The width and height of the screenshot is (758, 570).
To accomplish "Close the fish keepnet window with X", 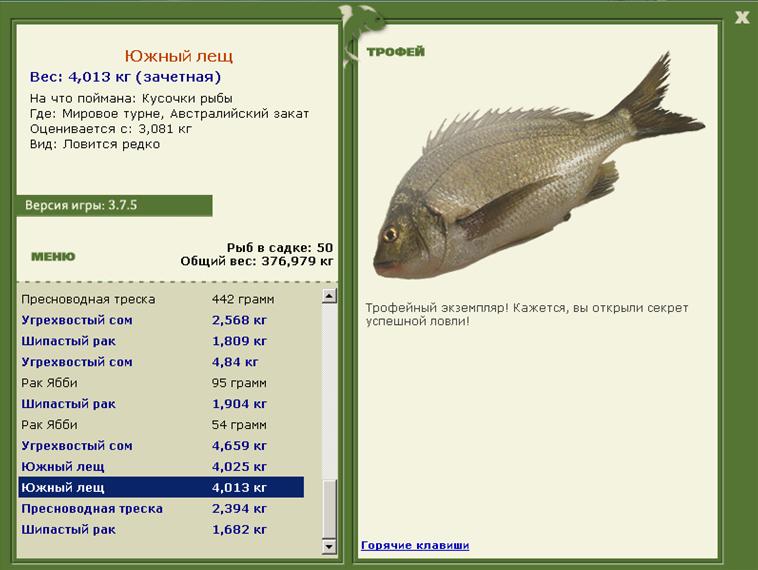I will [742, 18].
